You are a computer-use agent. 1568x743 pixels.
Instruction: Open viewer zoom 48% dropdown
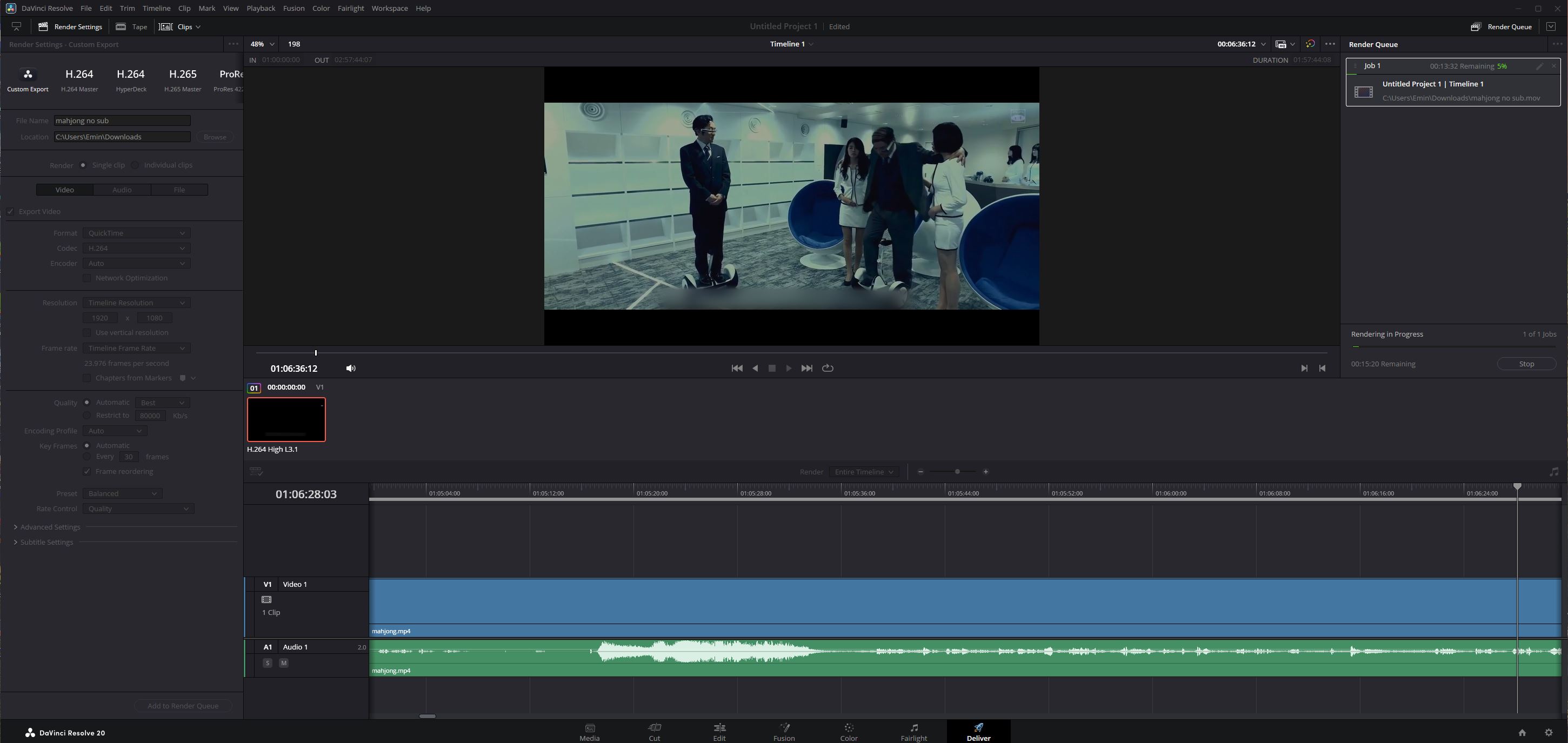point(262,44)
